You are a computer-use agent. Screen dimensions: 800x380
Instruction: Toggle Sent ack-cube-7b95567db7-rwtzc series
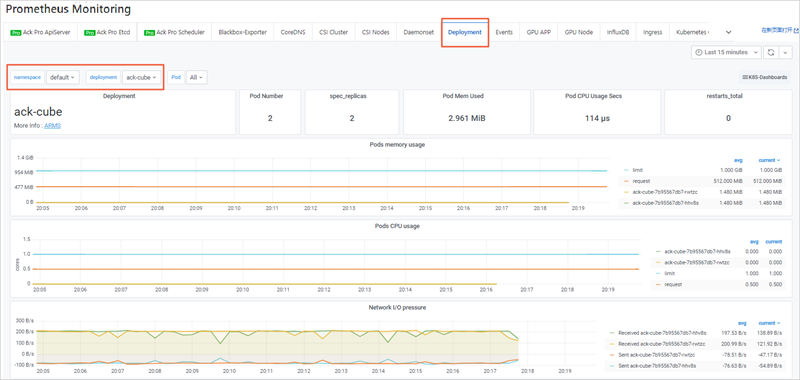(658, 355)
